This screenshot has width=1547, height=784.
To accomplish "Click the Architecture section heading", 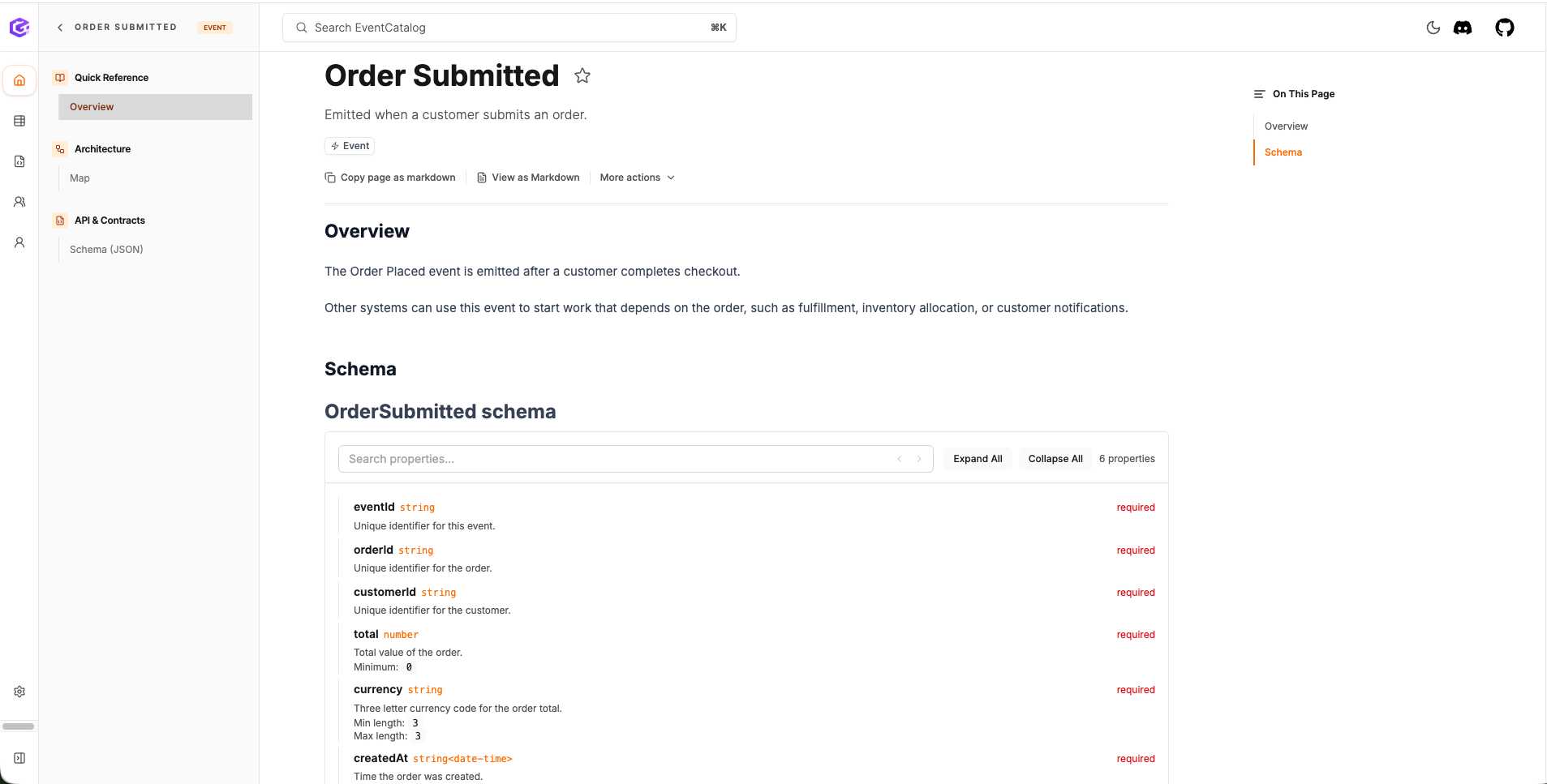I will pyautogui.click(x=102, y=149).
